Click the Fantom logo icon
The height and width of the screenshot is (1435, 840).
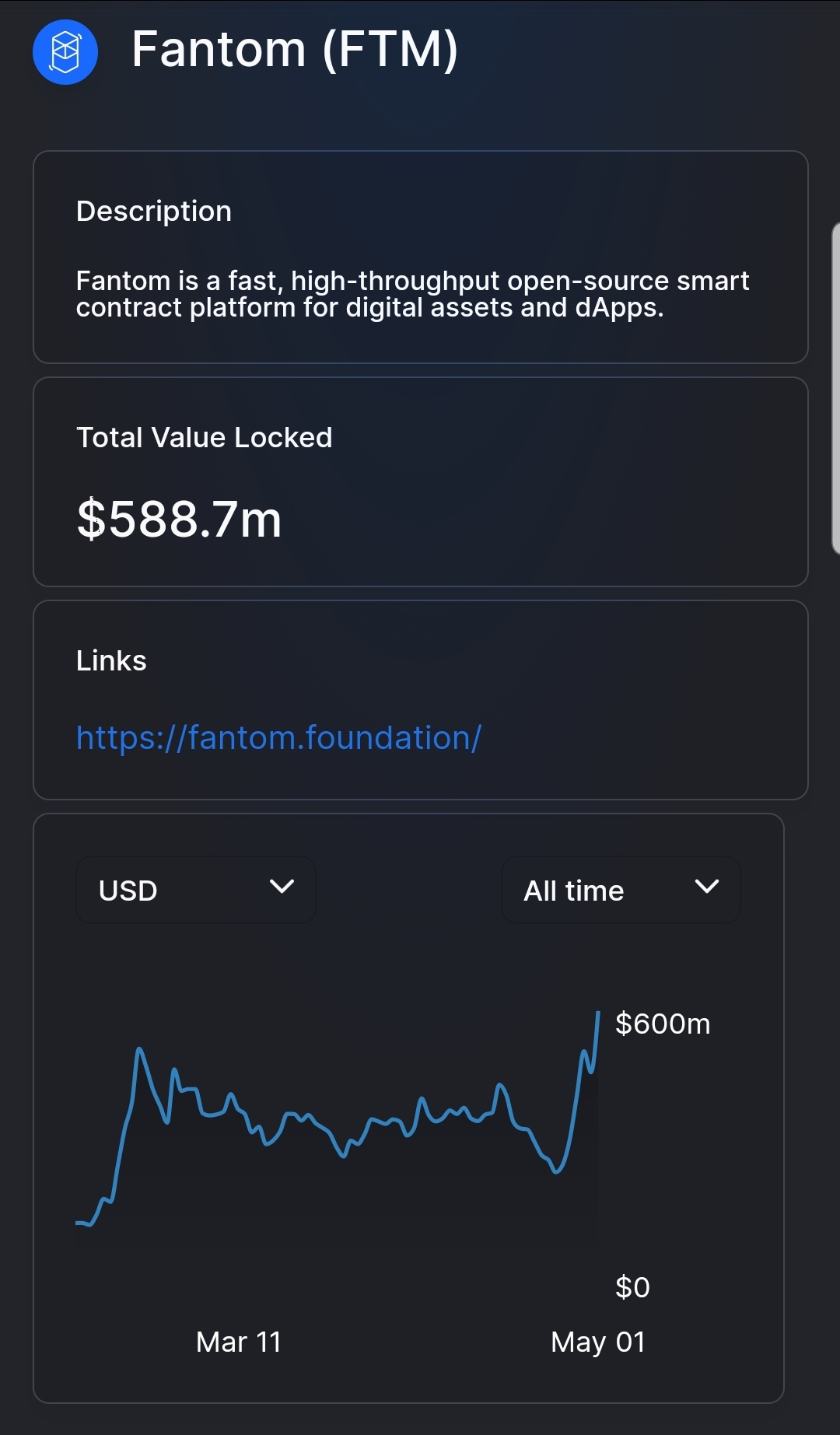(x=65, y=52)
